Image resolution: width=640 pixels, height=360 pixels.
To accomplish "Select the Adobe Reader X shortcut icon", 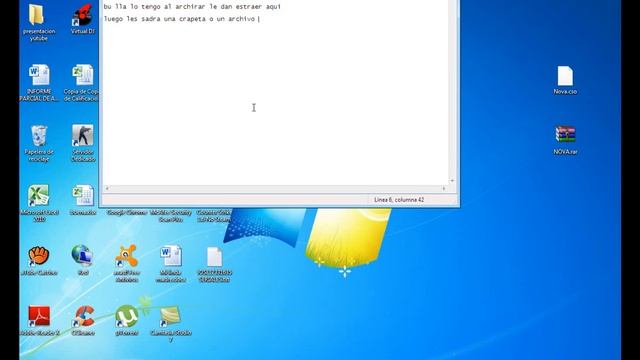I will point(39,317).
